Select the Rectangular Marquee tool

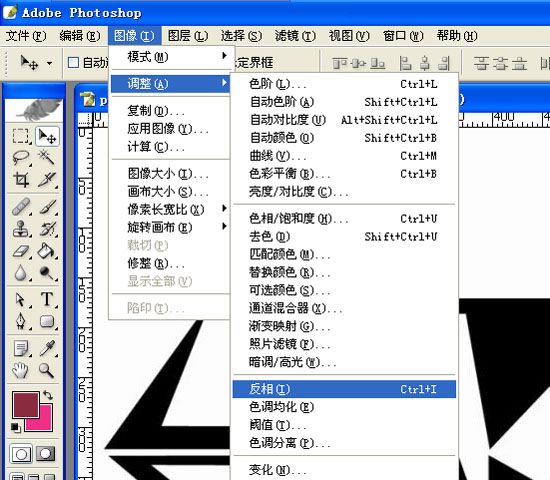(21, 136)
